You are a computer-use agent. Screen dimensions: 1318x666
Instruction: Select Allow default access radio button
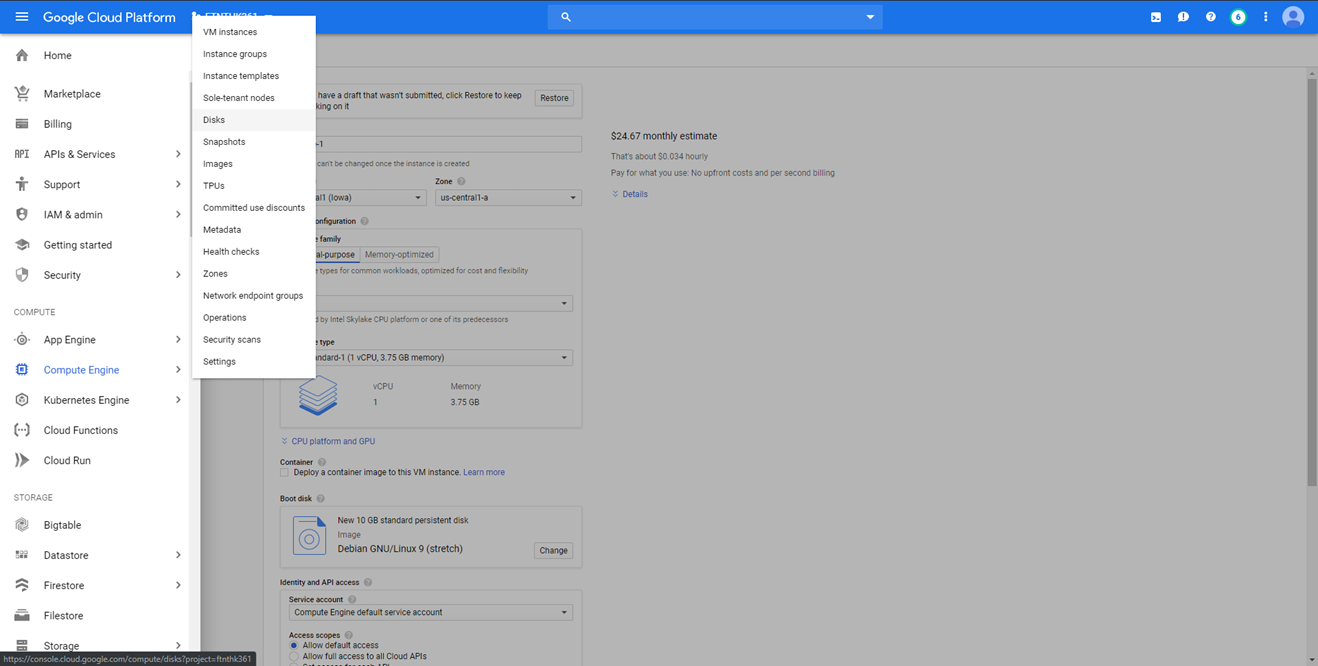[x=294, y=646]
